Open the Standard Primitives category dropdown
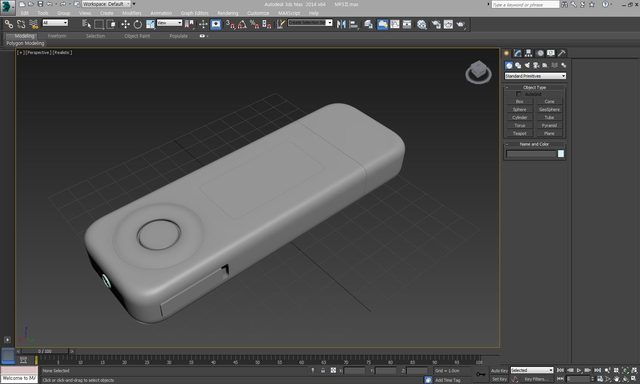The height and width of the screenshot is (384, 640). click(535, 76)
